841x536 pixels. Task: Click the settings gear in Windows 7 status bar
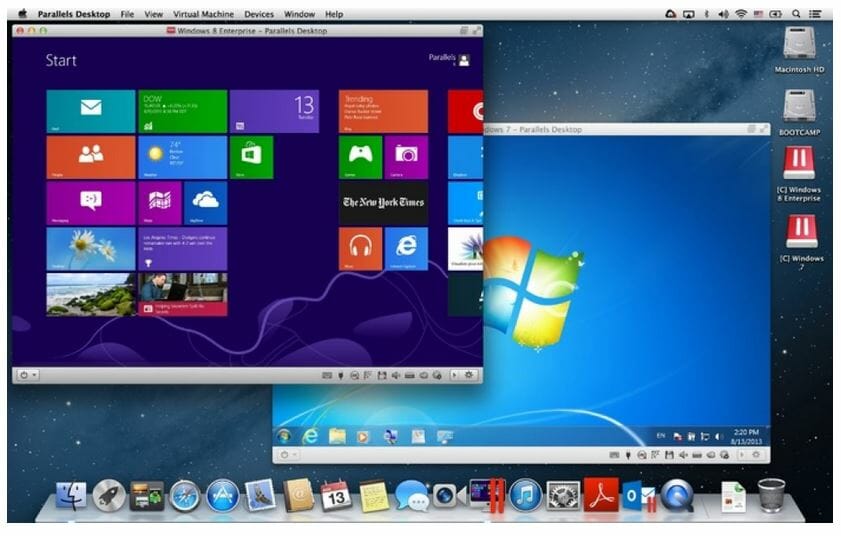756,454
